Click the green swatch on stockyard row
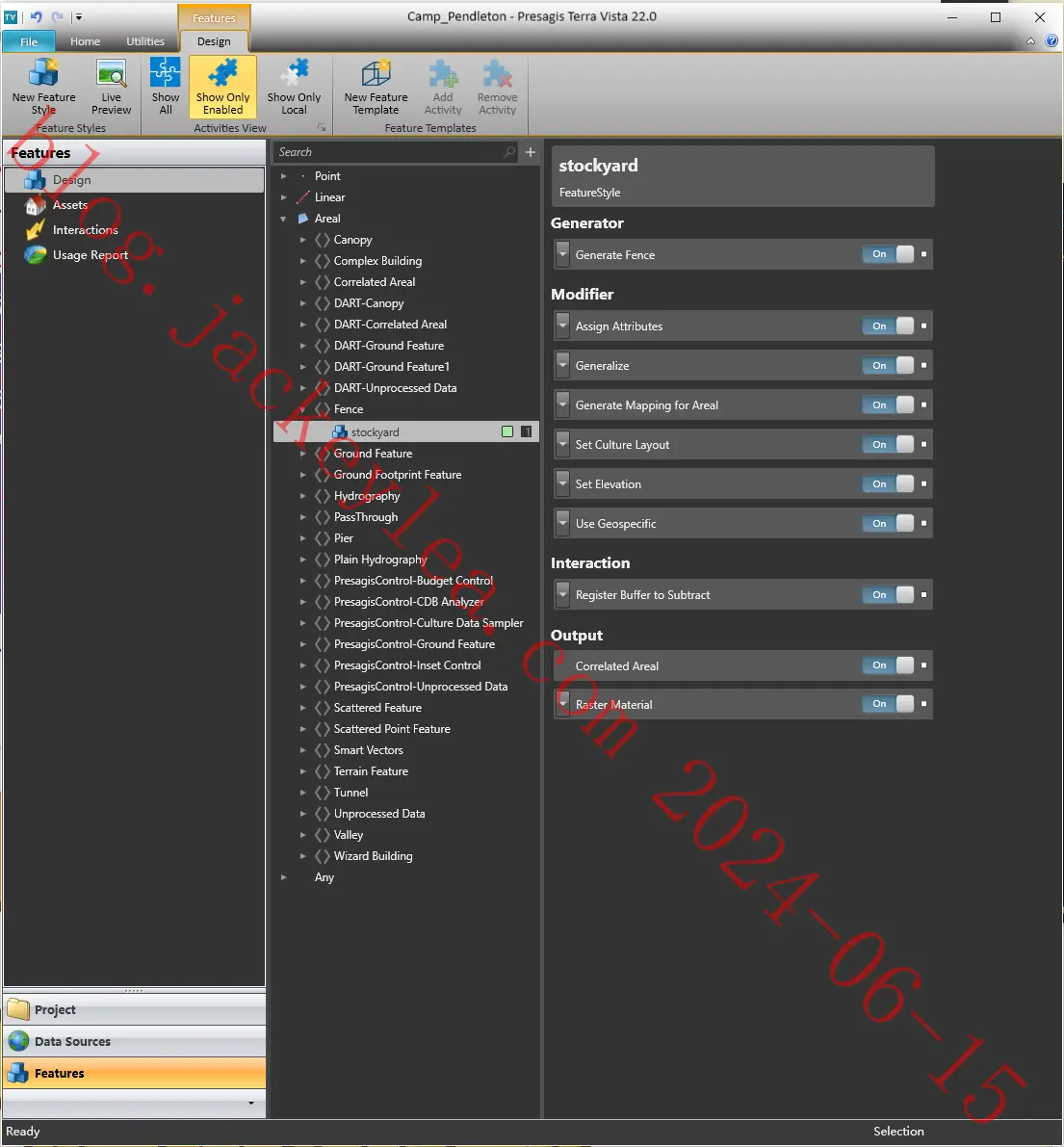The width and height of the screenshot is (1064, 1147). pyautogui.click(x=507, y=431)
